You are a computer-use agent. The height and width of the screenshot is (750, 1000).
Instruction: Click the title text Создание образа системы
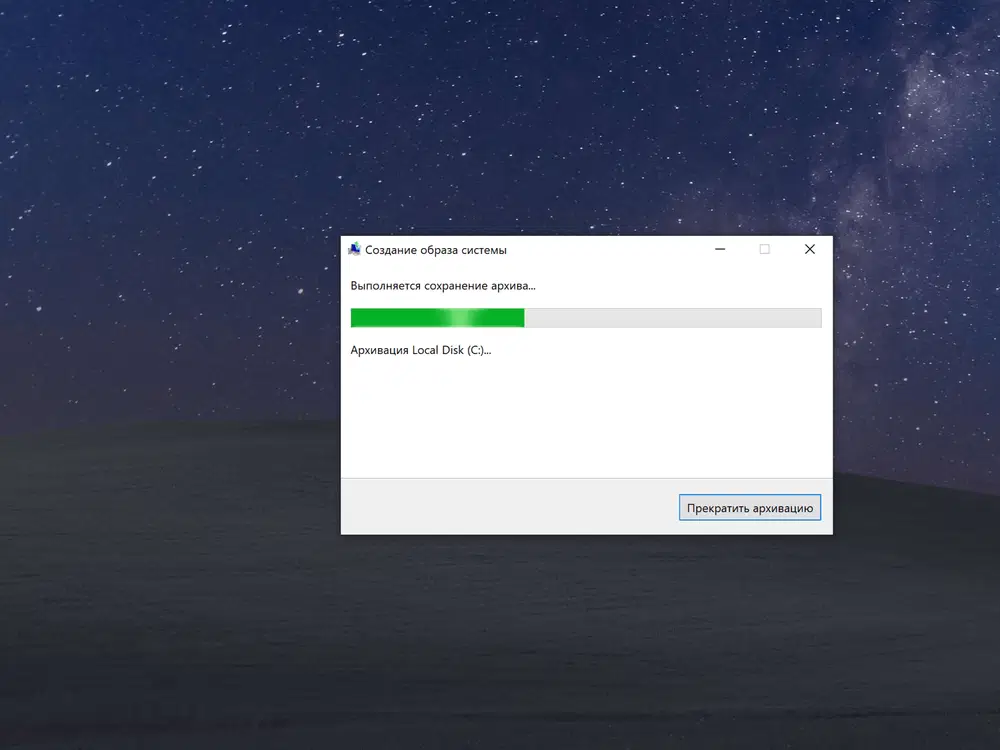pyautogui.click(x=436, y=250)
